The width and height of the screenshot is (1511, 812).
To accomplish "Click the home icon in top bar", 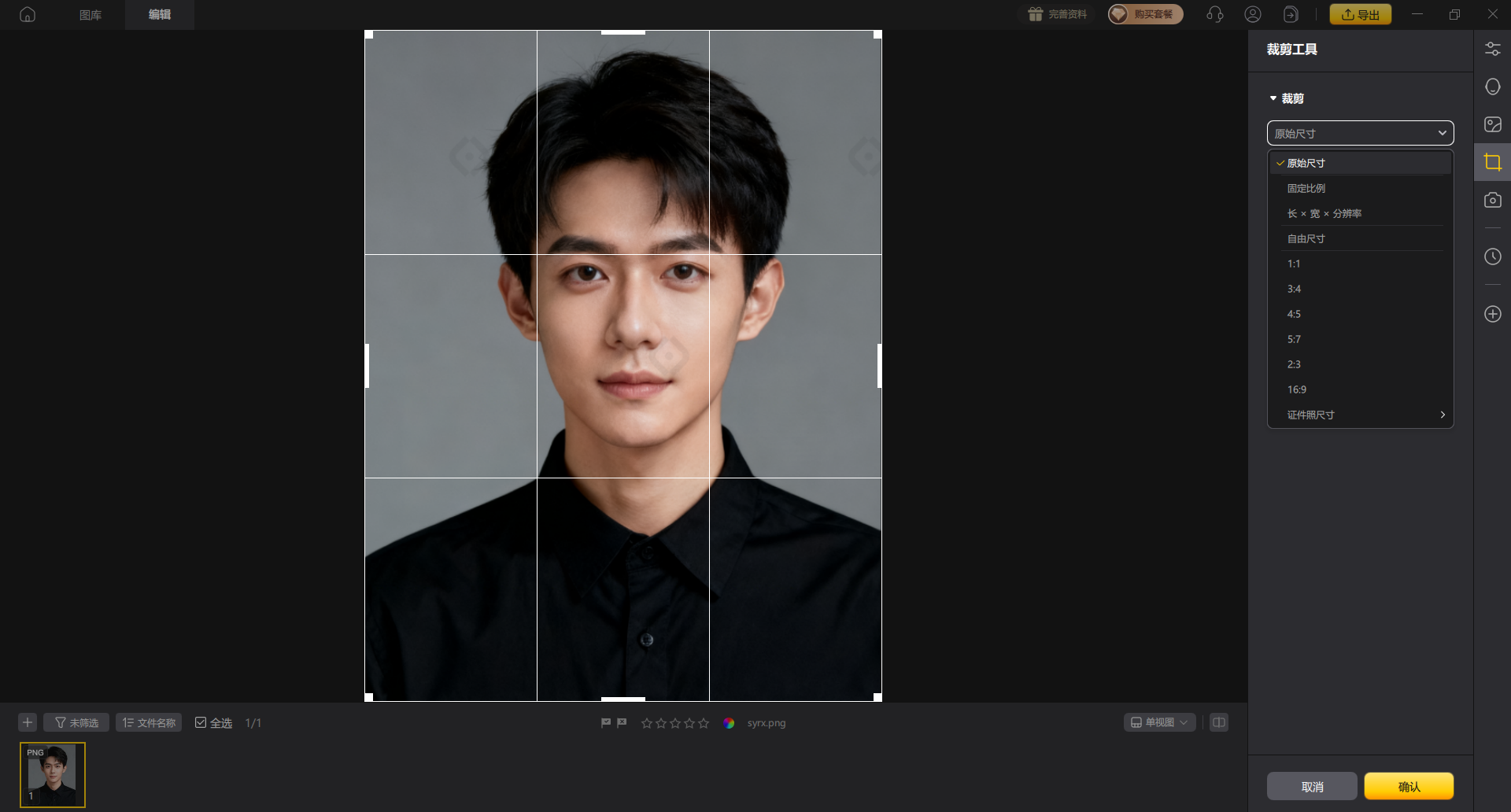I will click(x=28, y=14).
